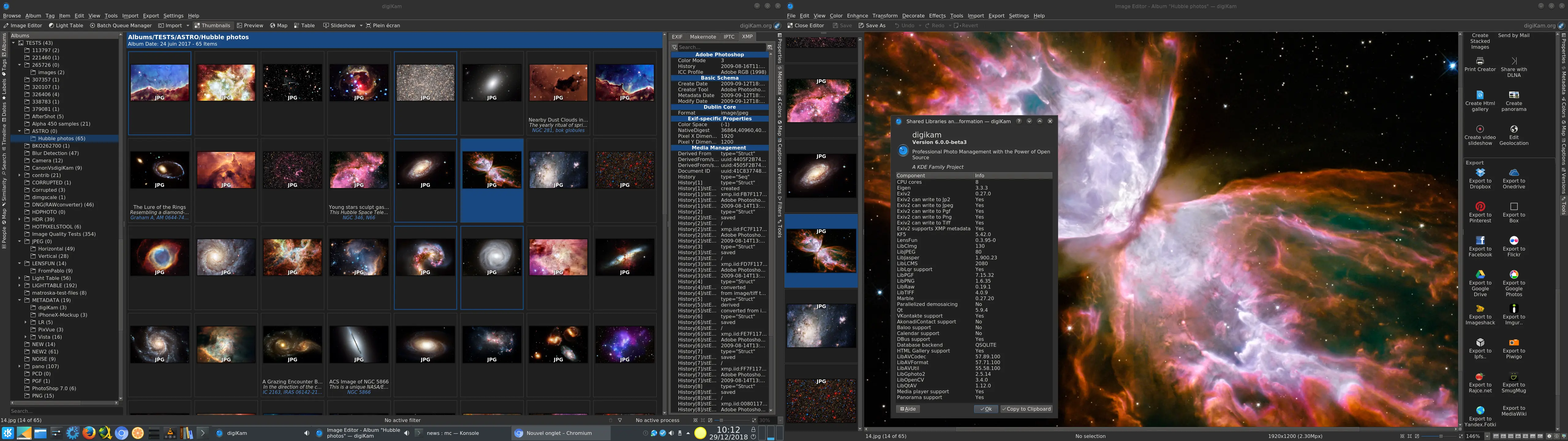Click Export to Pinterest icon
Screen dimensions: 1568x441
1480,207
